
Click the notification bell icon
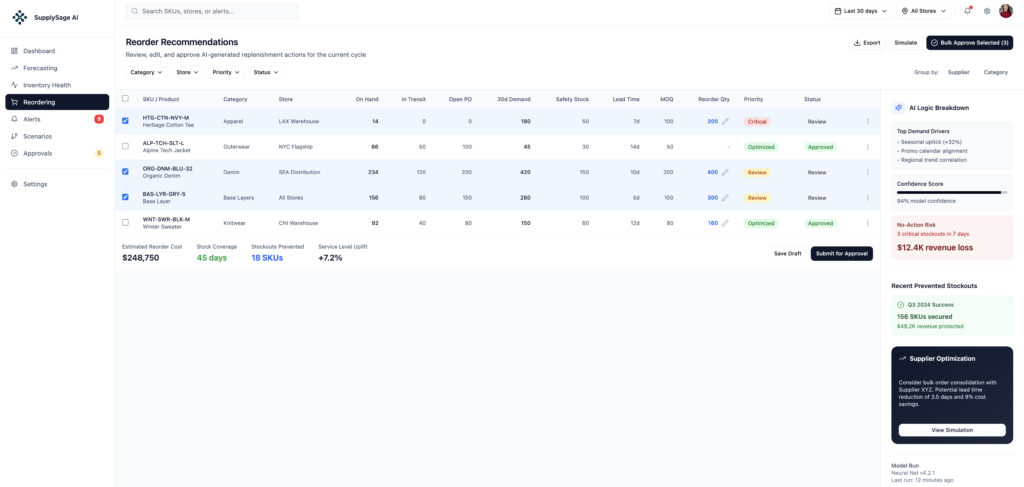(967, 11)
